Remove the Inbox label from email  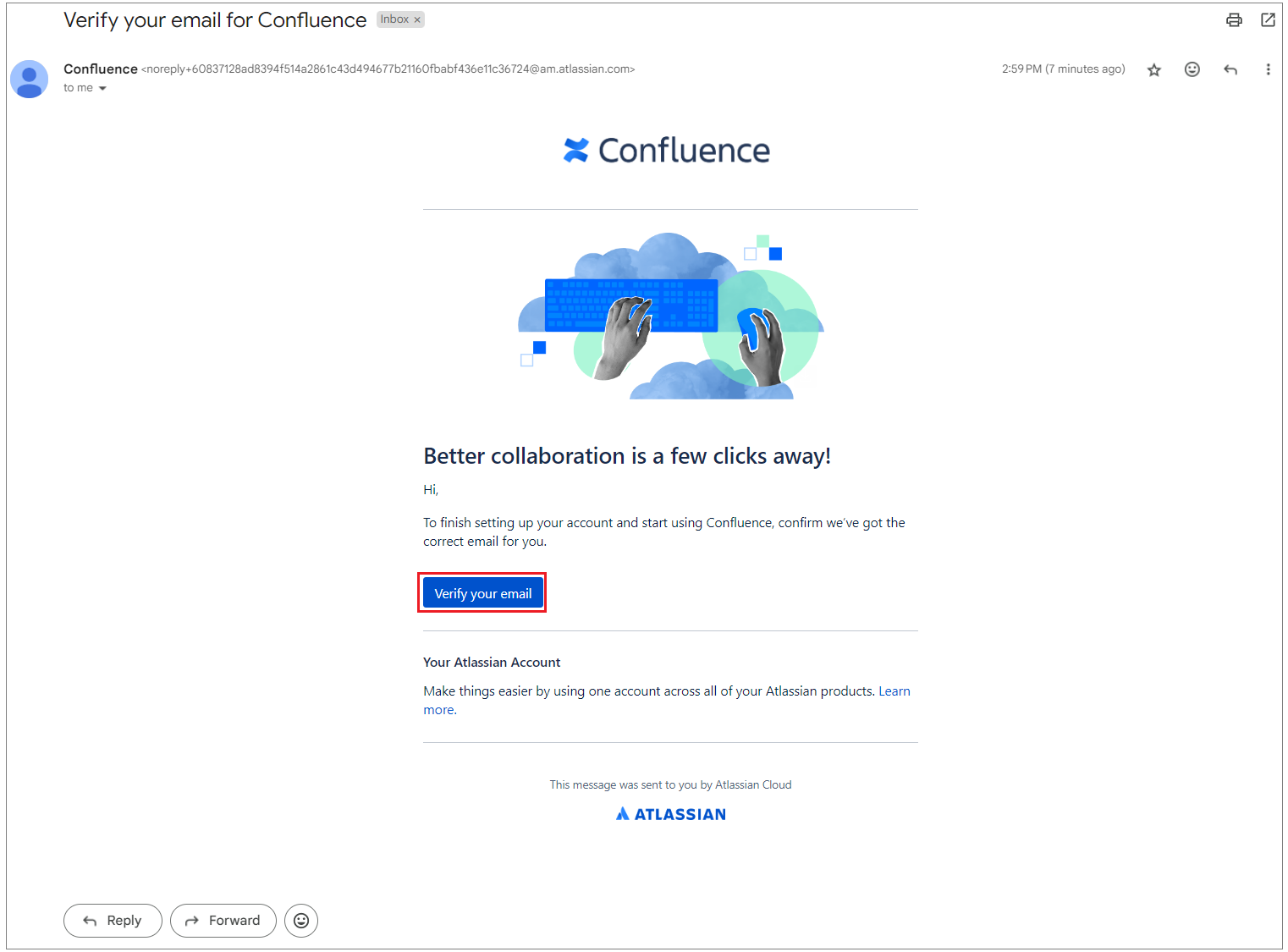point(417,20)
